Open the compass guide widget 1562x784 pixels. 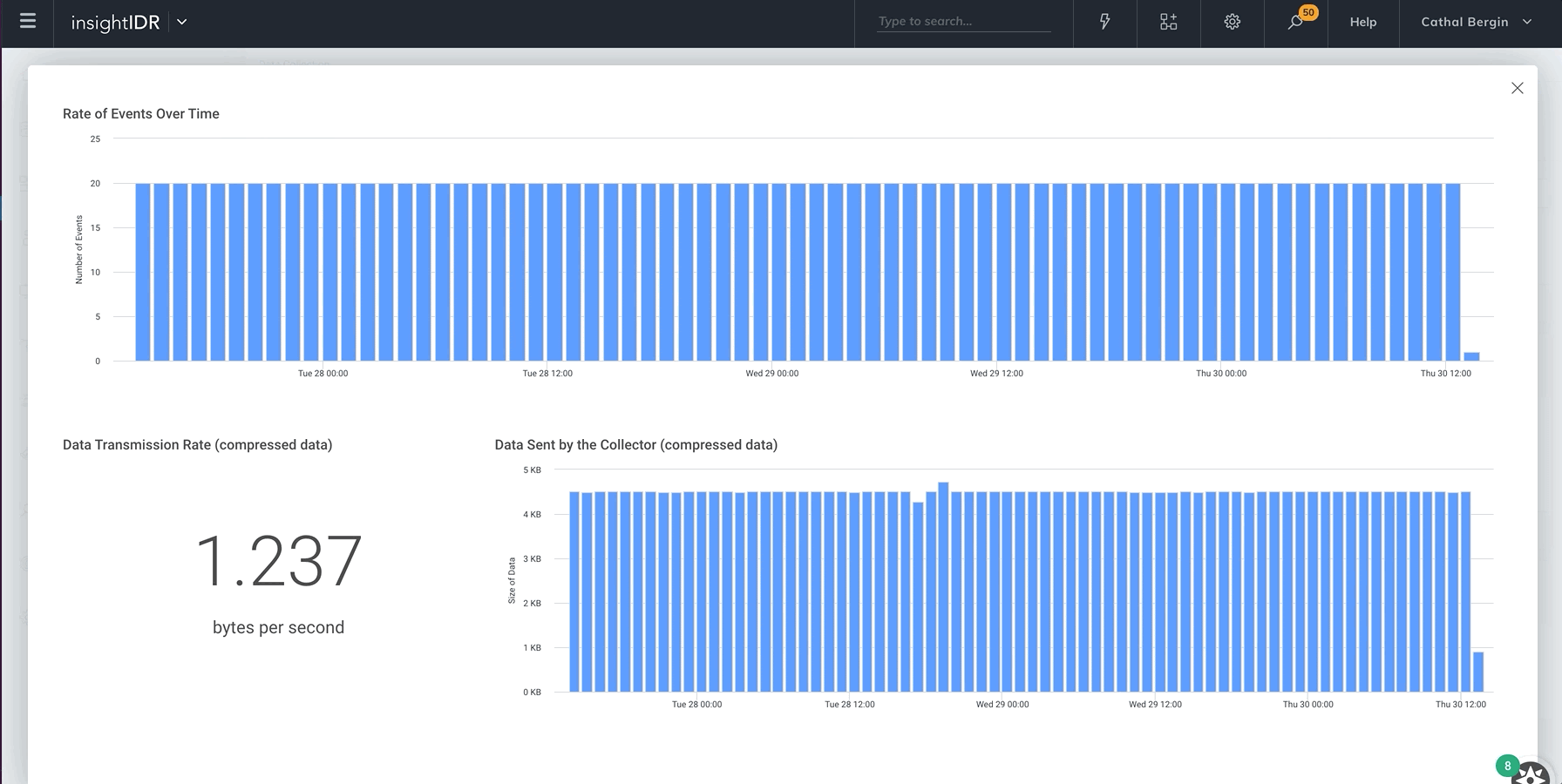[1531, 774]
